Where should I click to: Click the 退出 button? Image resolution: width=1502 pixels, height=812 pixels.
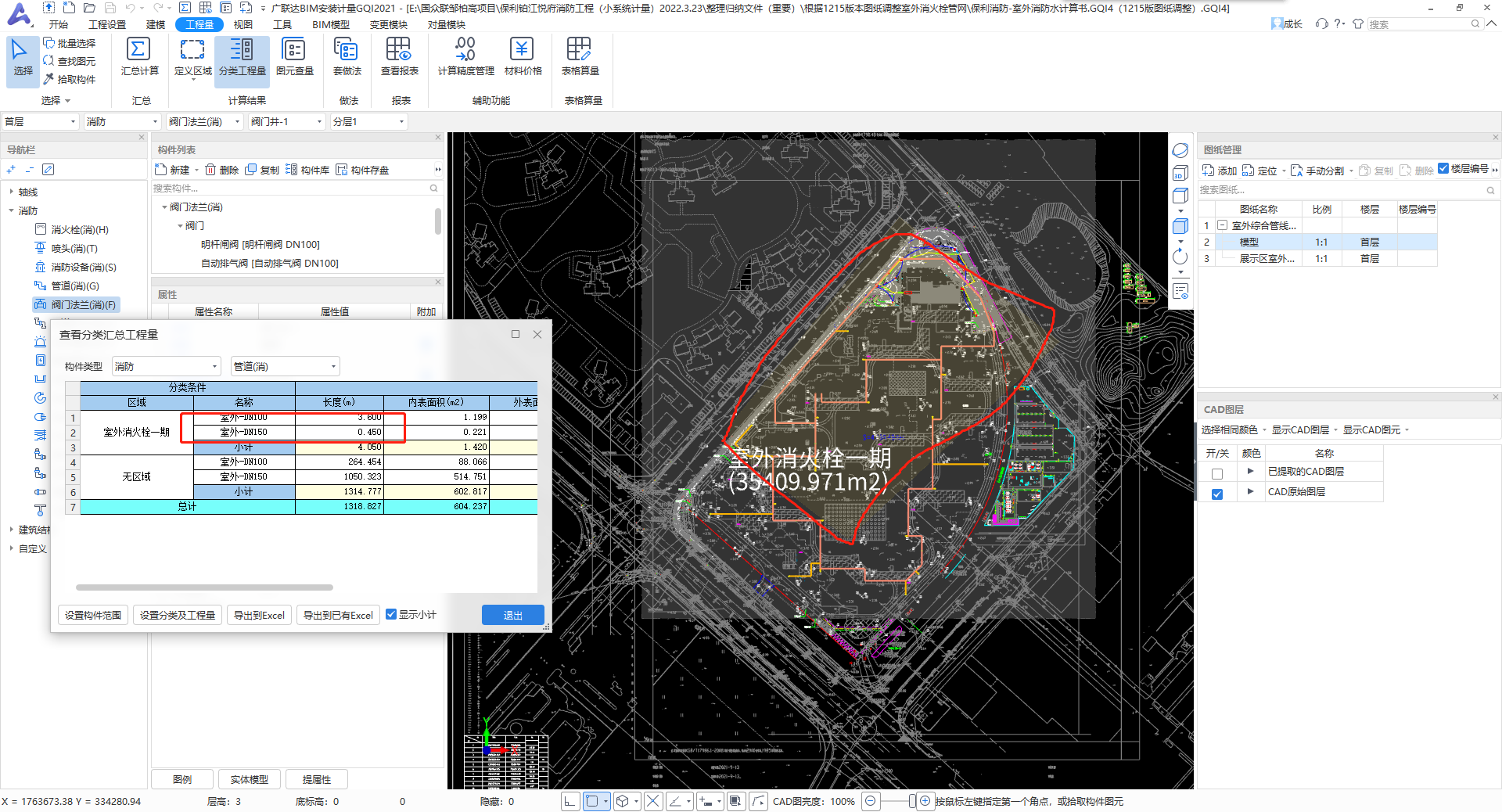513,615
